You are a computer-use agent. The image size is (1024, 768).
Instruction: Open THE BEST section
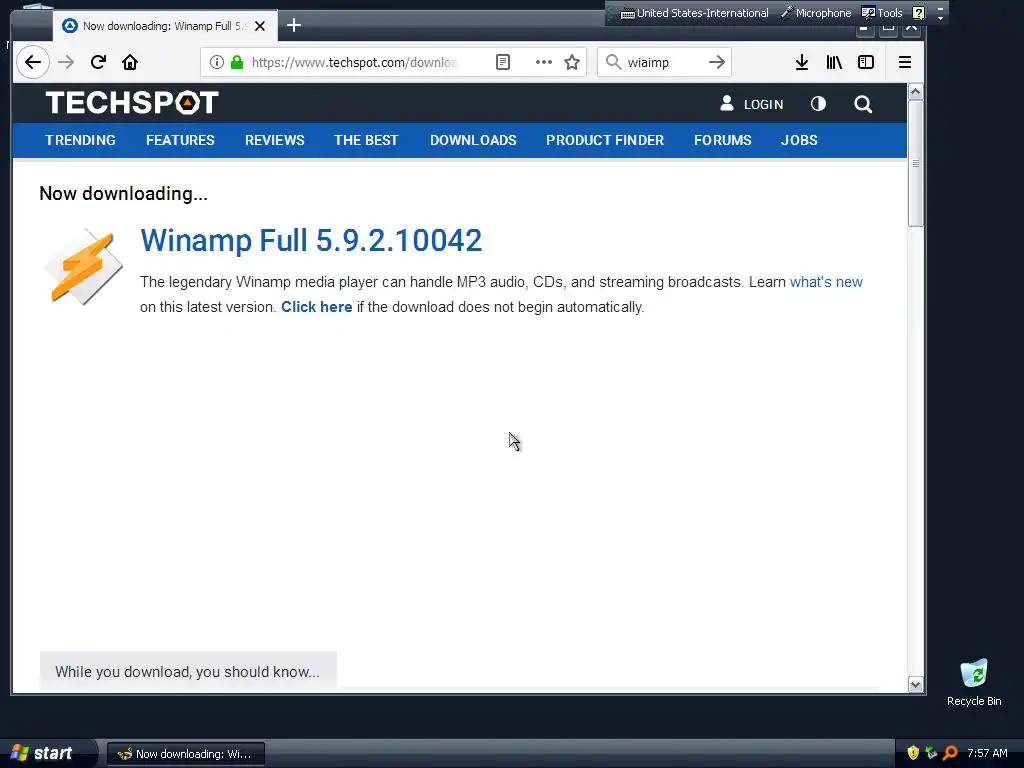click(x=366, y=140)
